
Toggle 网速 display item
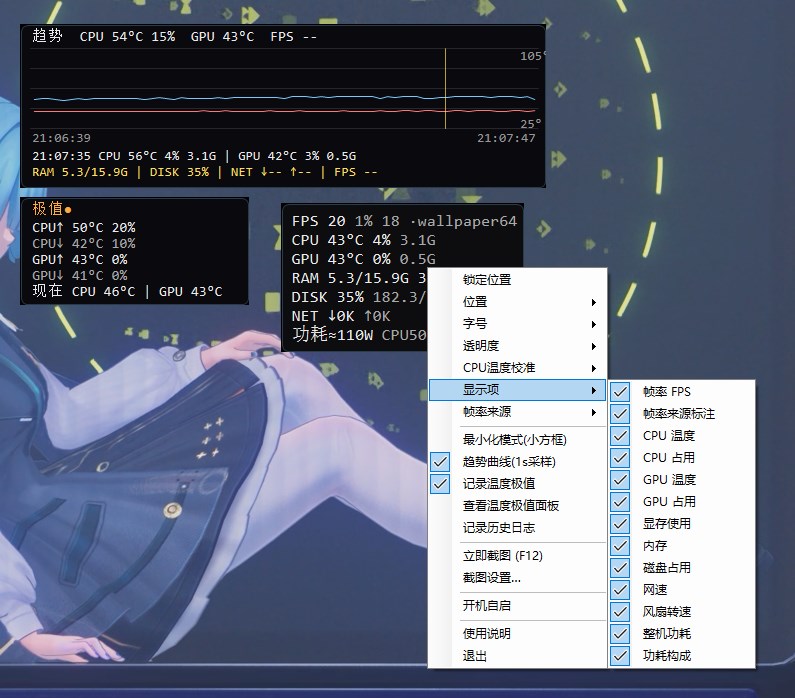coord(682,590)
